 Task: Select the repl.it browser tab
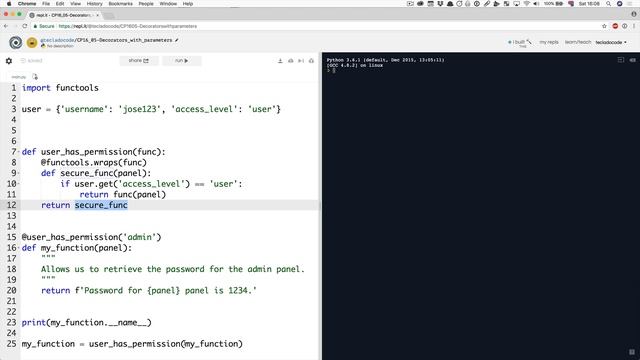[x=64, y=15]
